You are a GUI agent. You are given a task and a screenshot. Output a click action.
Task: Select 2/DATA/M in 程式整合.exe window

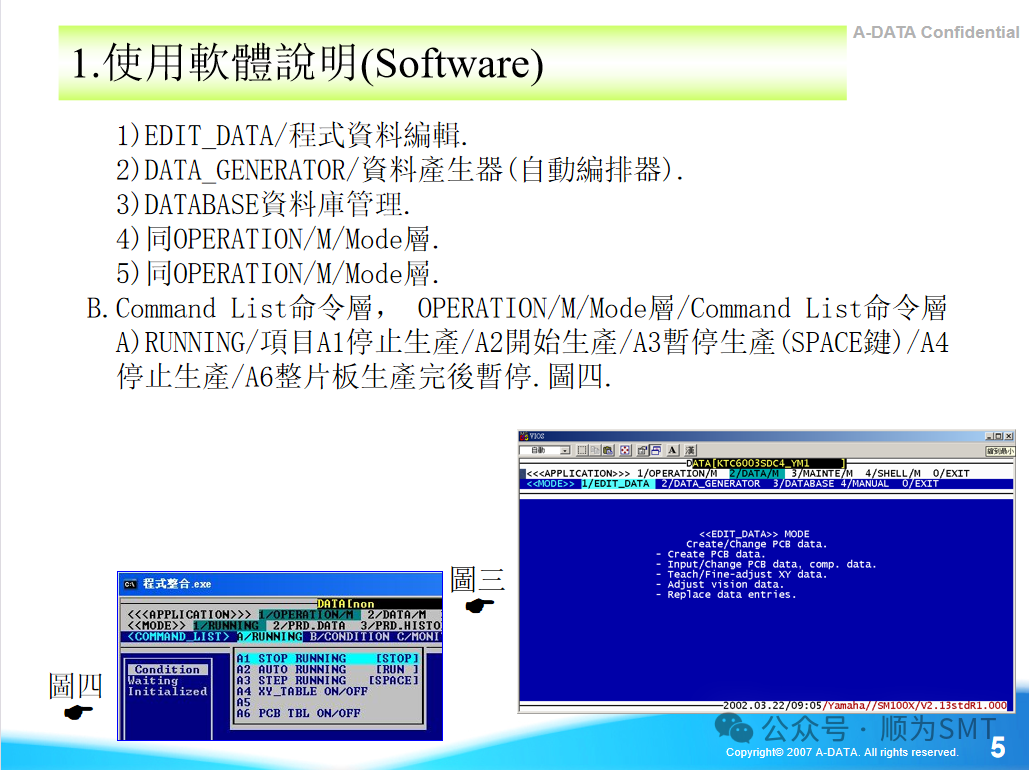click(396, 614)
